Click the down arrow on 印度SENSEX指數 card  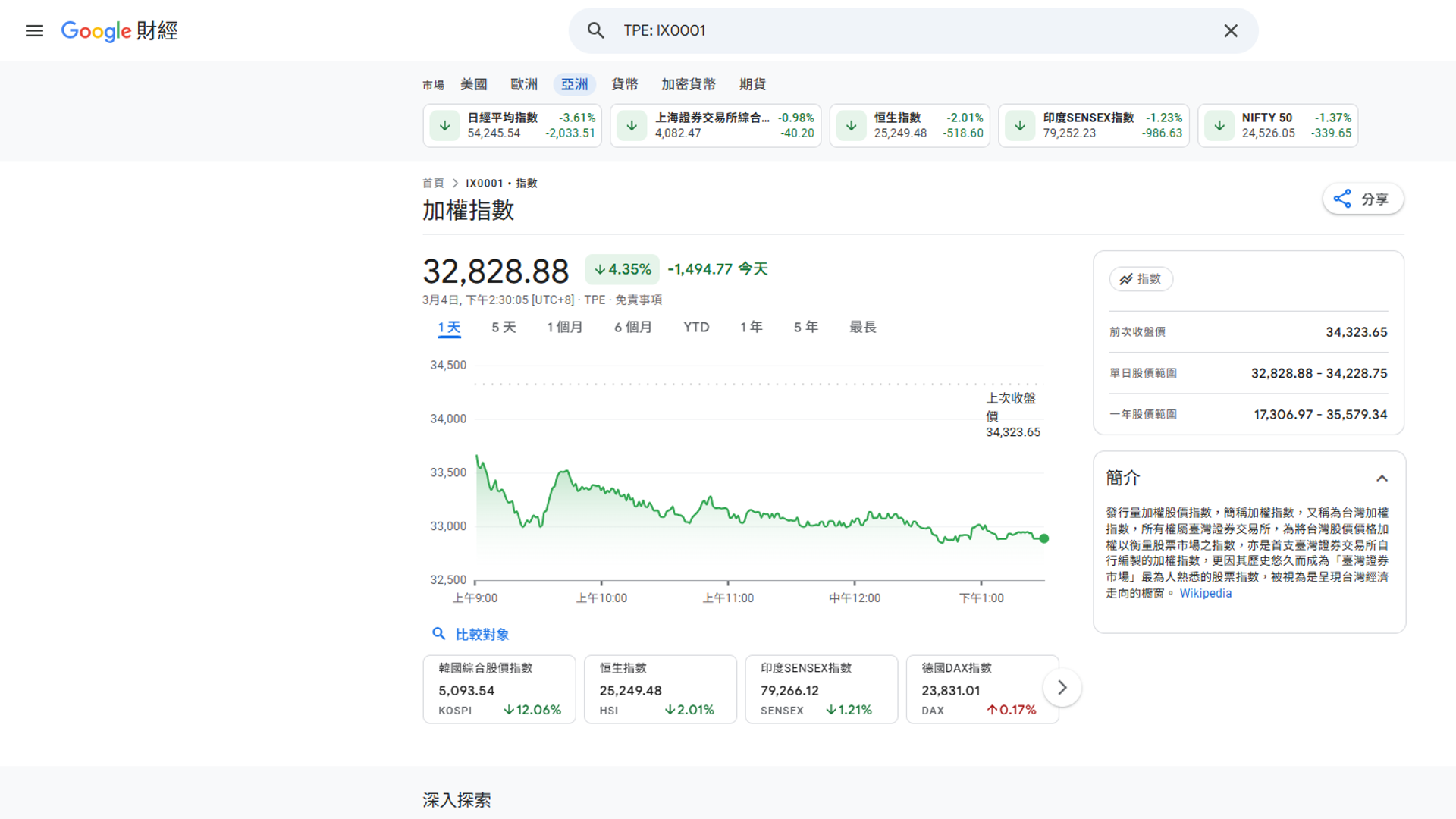1019,125
